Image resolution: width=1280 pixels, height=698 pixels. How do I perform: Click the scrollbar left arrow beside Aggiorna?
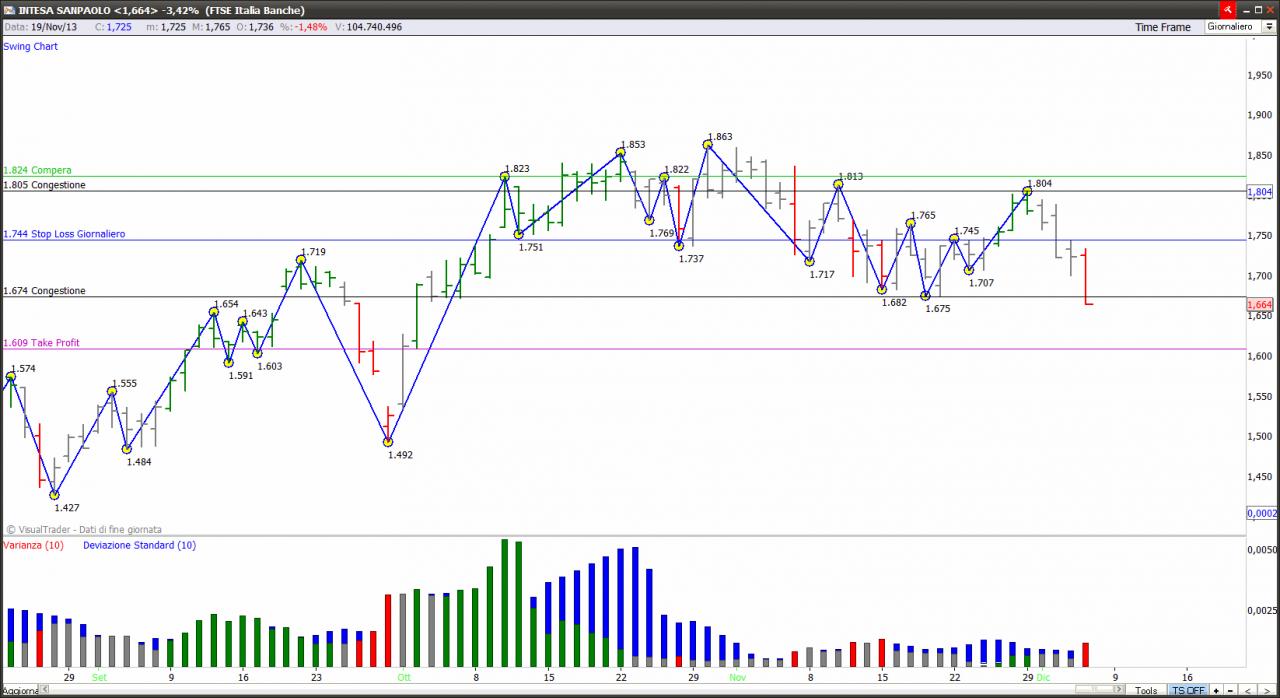pyautogui.click(x=44, y=689)
